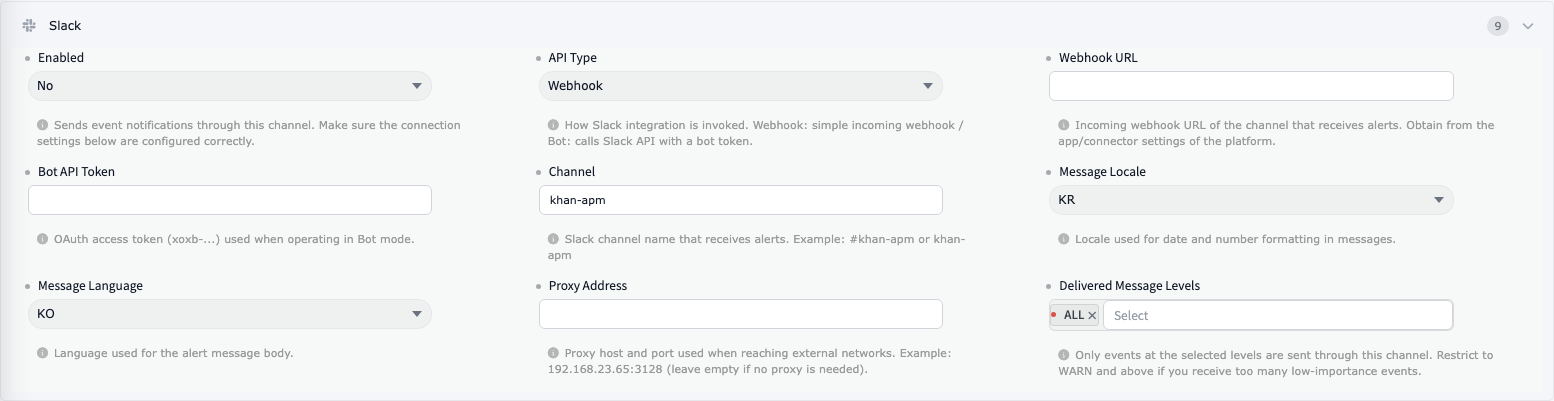Remove the ALL tag from Delivered Message Levels
This screenshot has width=1554, height=401.
tap(1092, 315)
